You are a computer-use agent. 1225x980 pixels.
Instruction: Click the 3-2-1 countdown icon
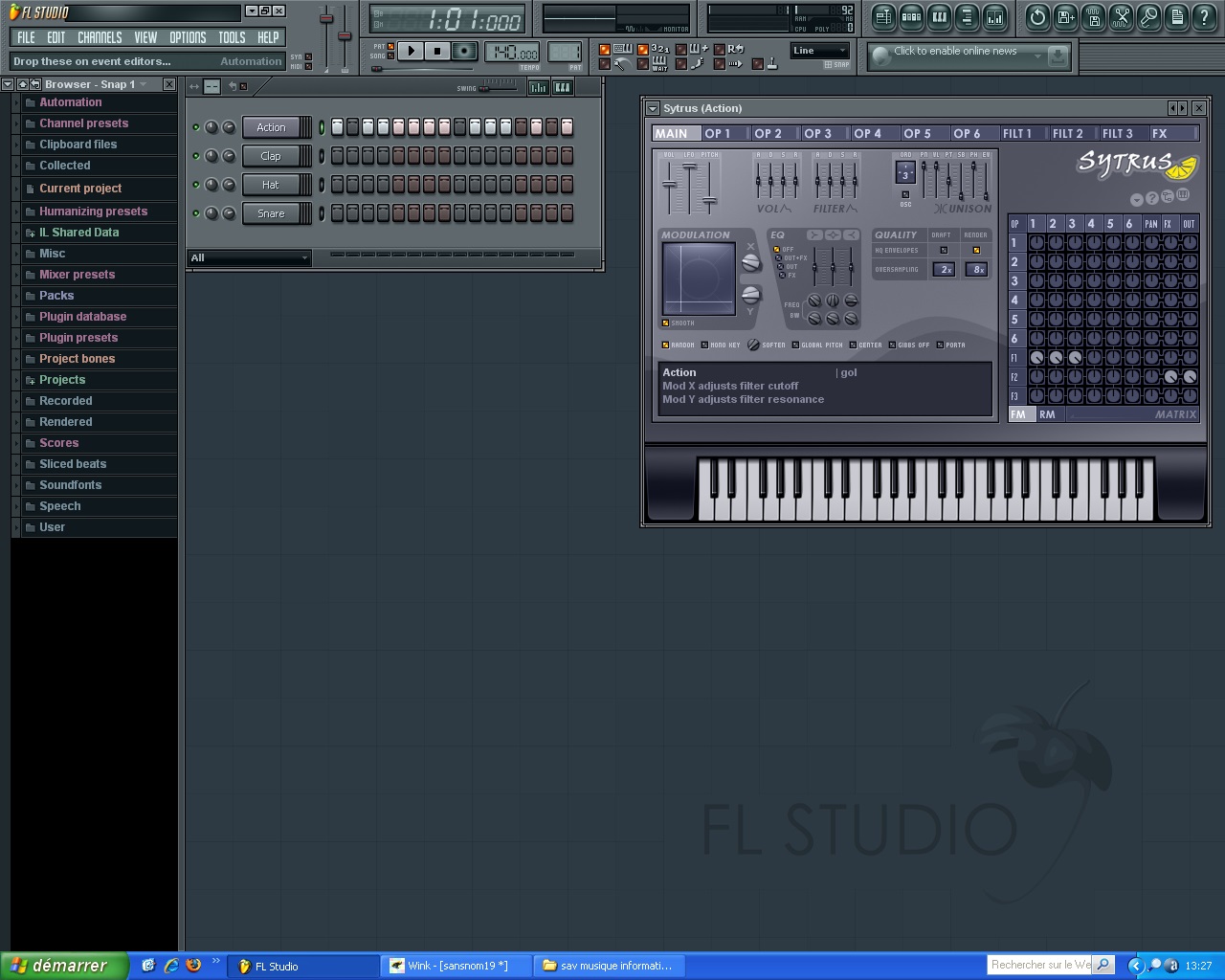pos(660,49)
